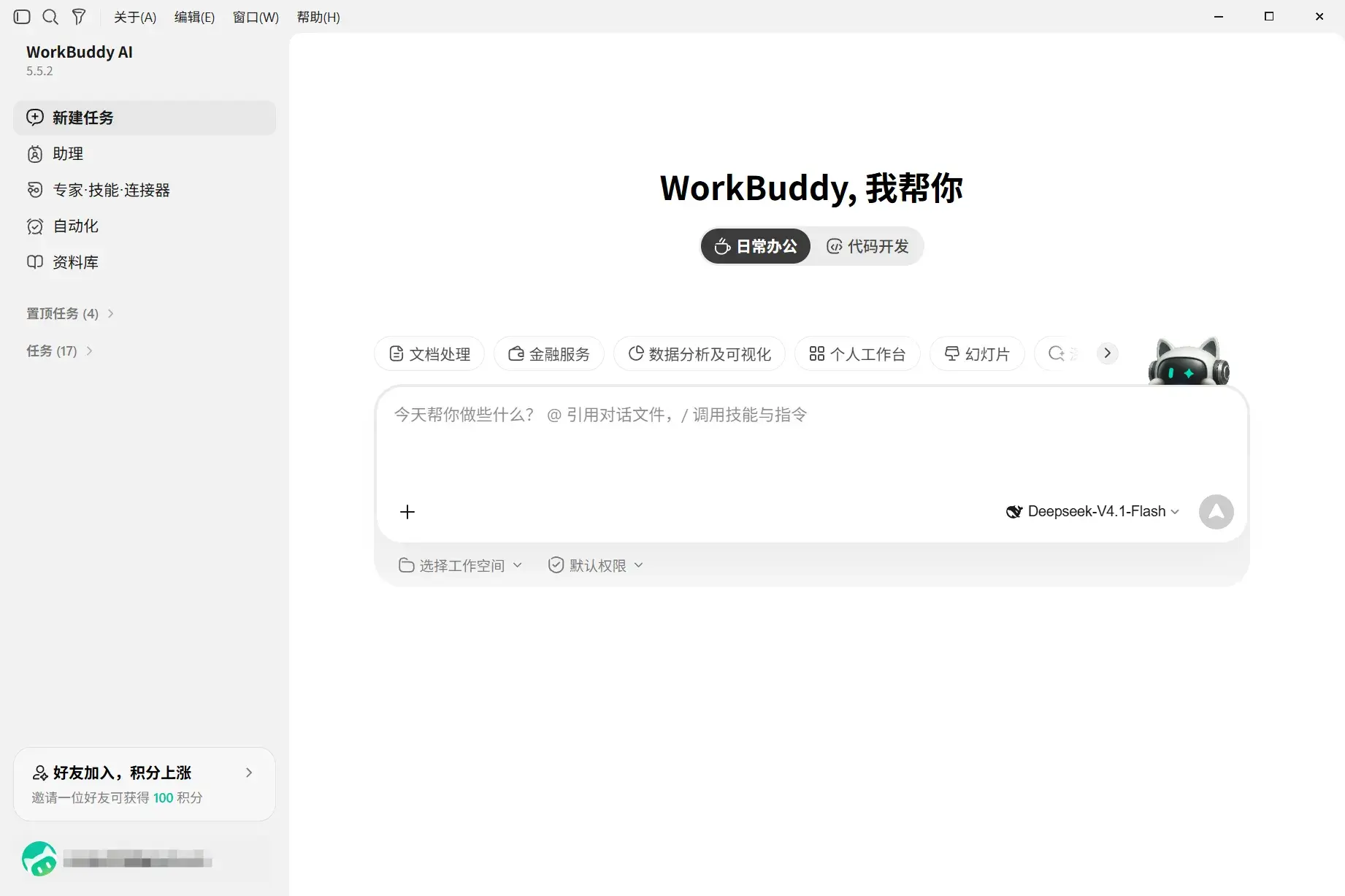The height and width of the screenshot is (896, 1345).
Task: Open the 助理 assistant page
Action: click(145, 154)
